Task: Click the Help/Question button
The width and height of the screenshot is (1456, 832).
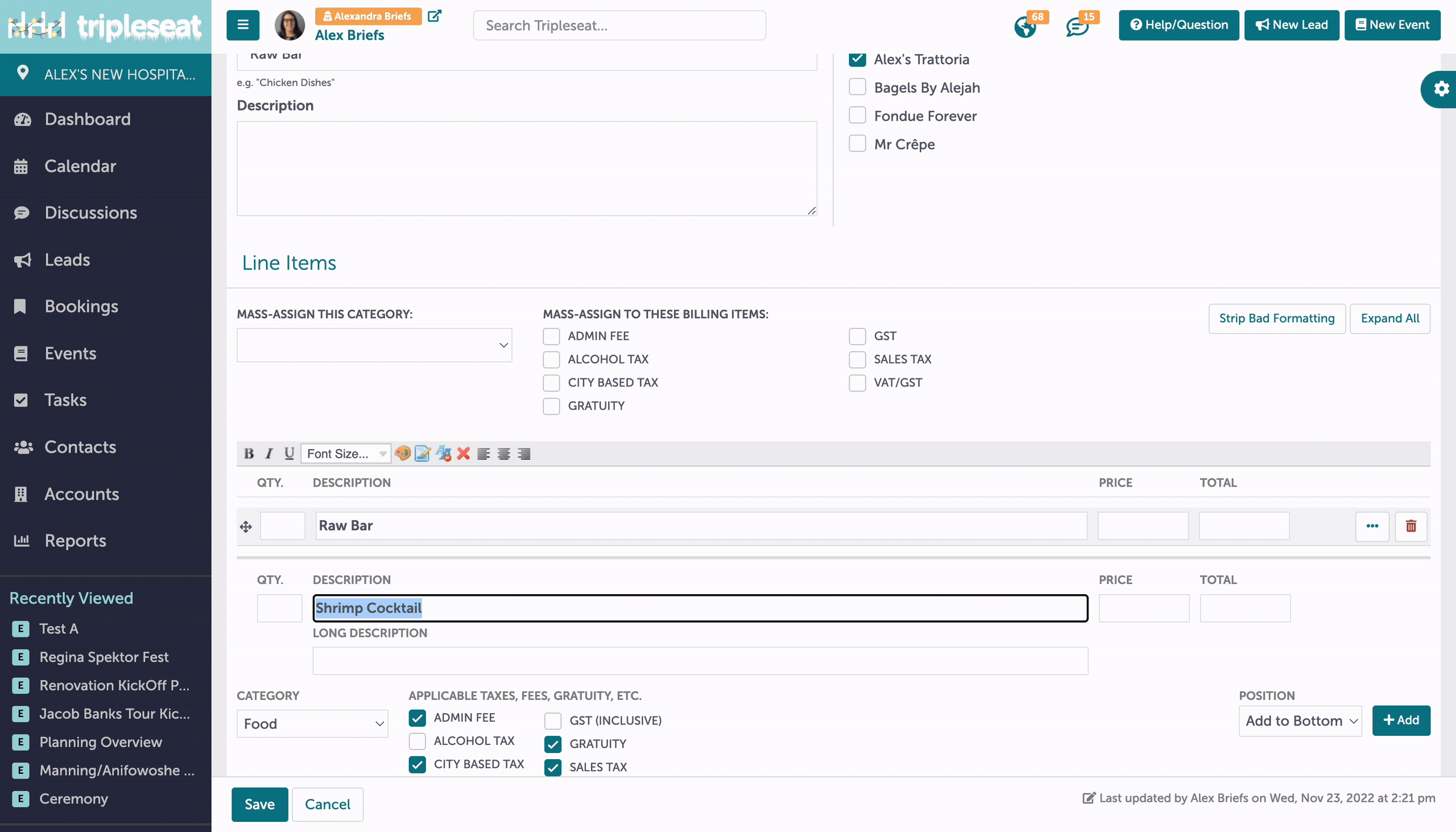Action: (1179, 25)
